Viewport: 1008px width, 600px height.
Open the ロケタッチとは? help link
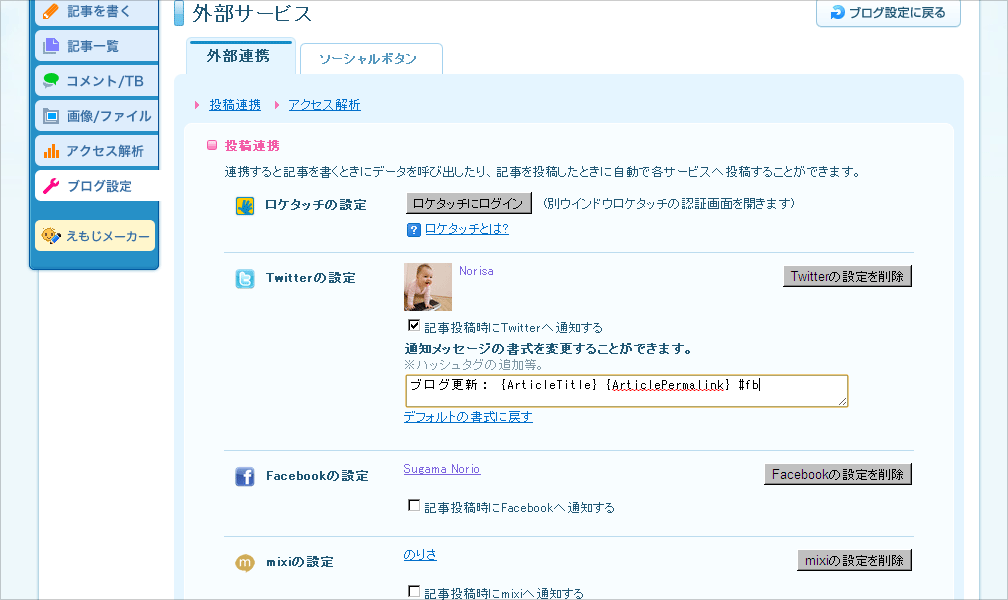click(x=467, y=229)
